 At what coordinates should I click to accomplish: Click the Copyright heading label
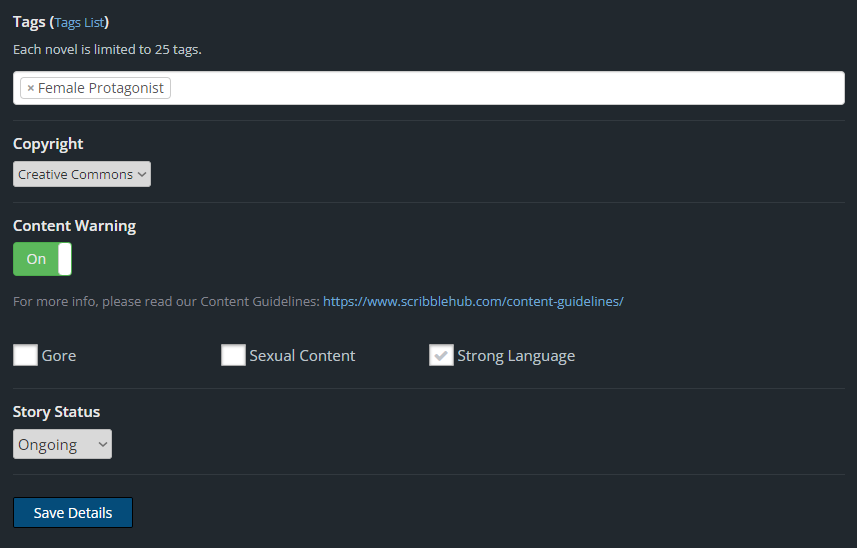pos(48,144)
